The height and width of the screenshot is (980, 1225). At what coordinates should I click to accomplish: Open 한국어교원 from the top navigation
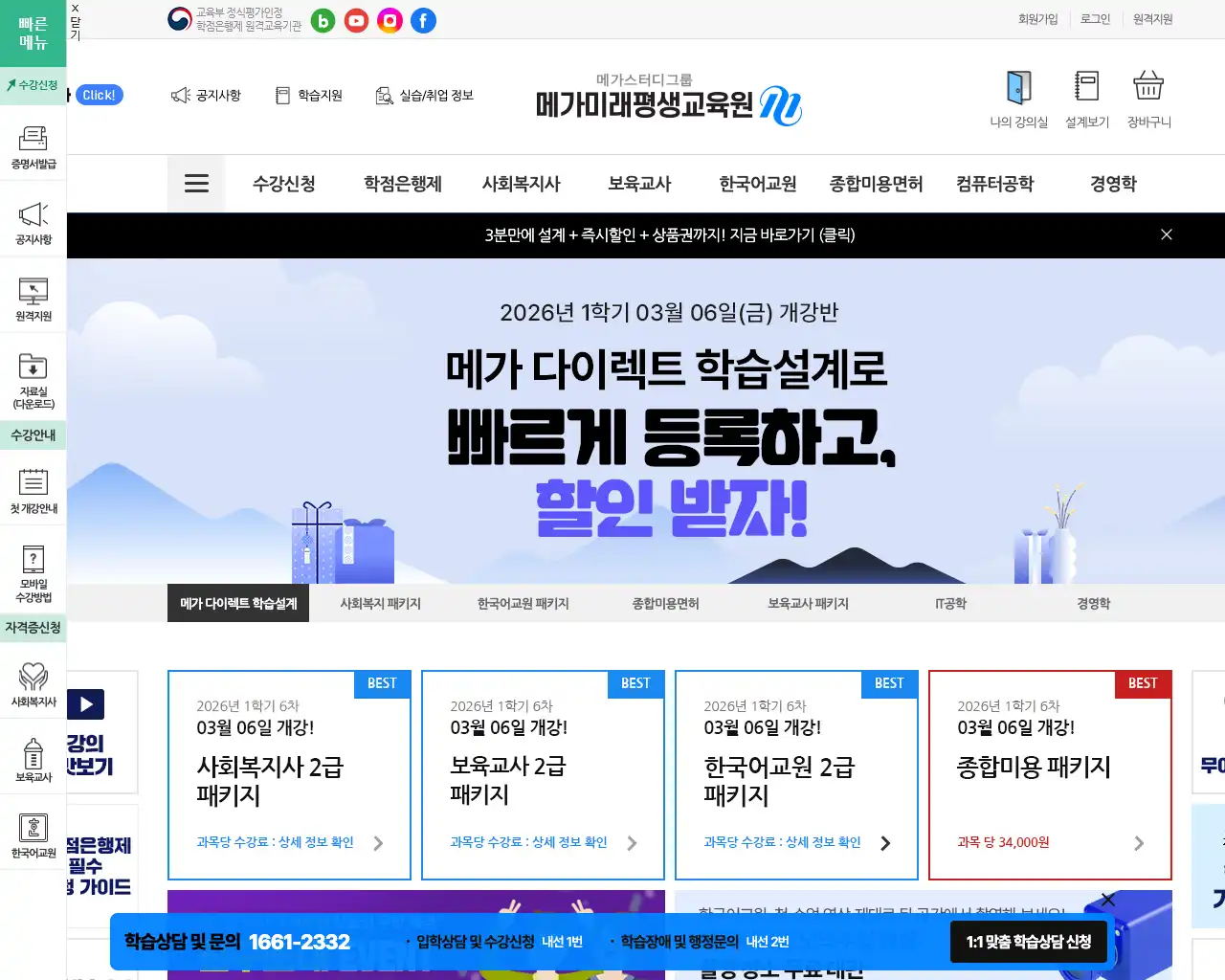pos(756,184)
